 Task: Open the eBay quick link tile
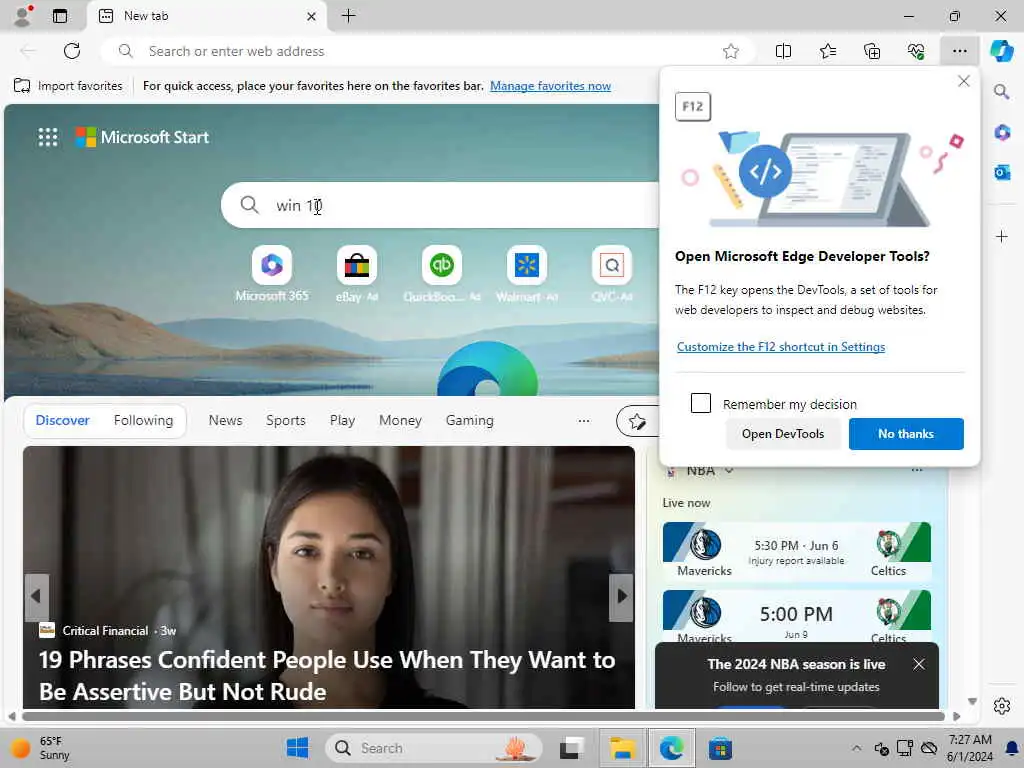click(x=357, y=274)
